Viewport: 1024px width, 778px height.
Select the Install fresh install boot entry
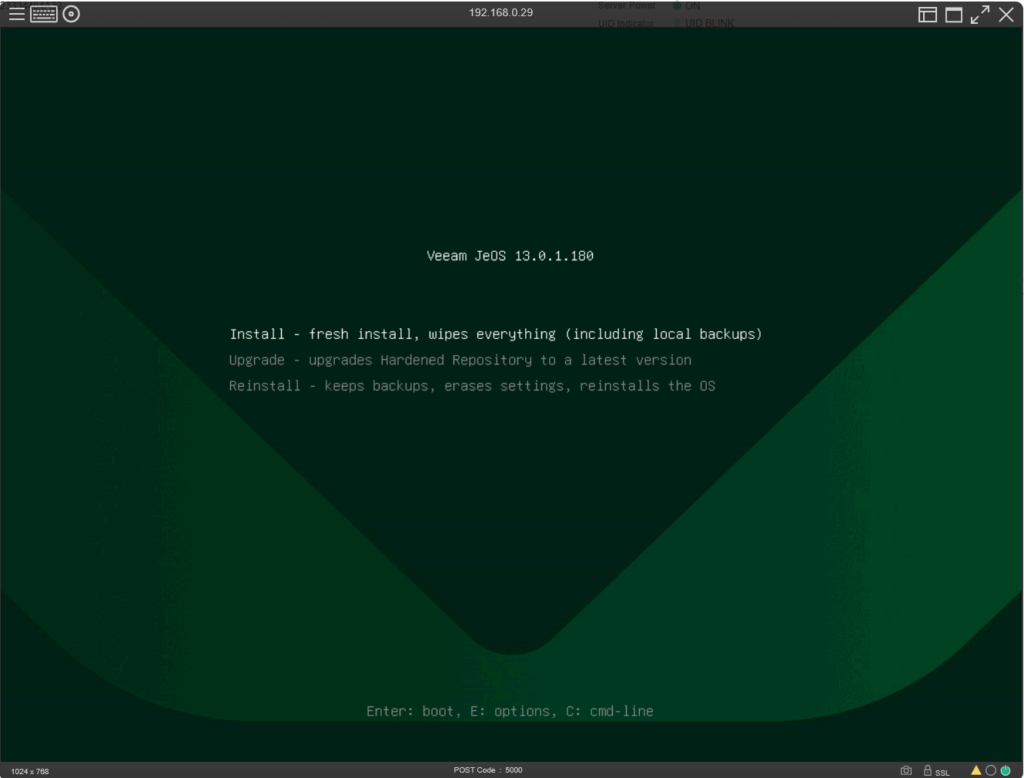[x=496, y=334]
